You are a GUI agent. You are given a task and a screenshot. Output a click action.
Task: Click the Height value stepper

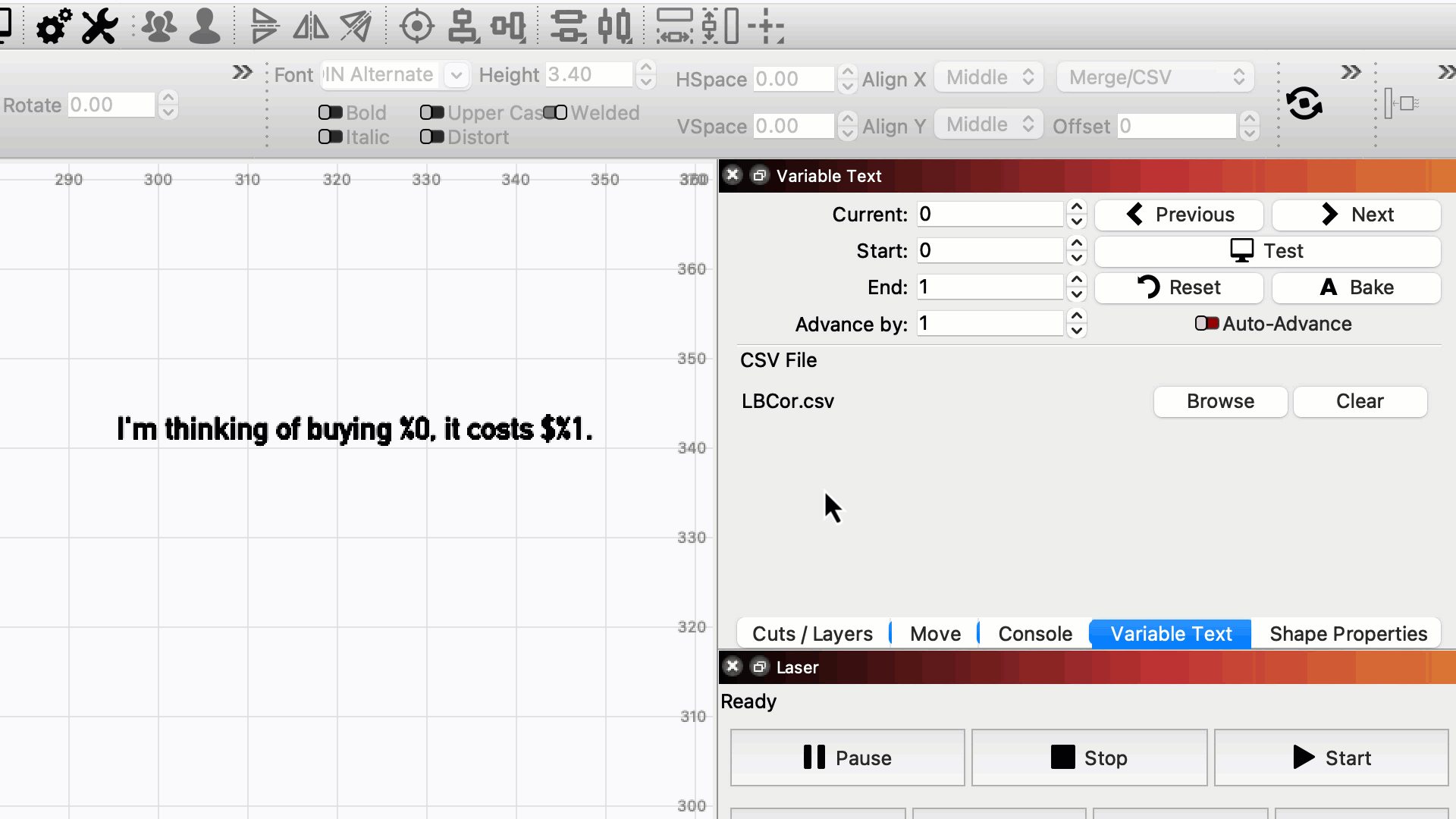645,74
